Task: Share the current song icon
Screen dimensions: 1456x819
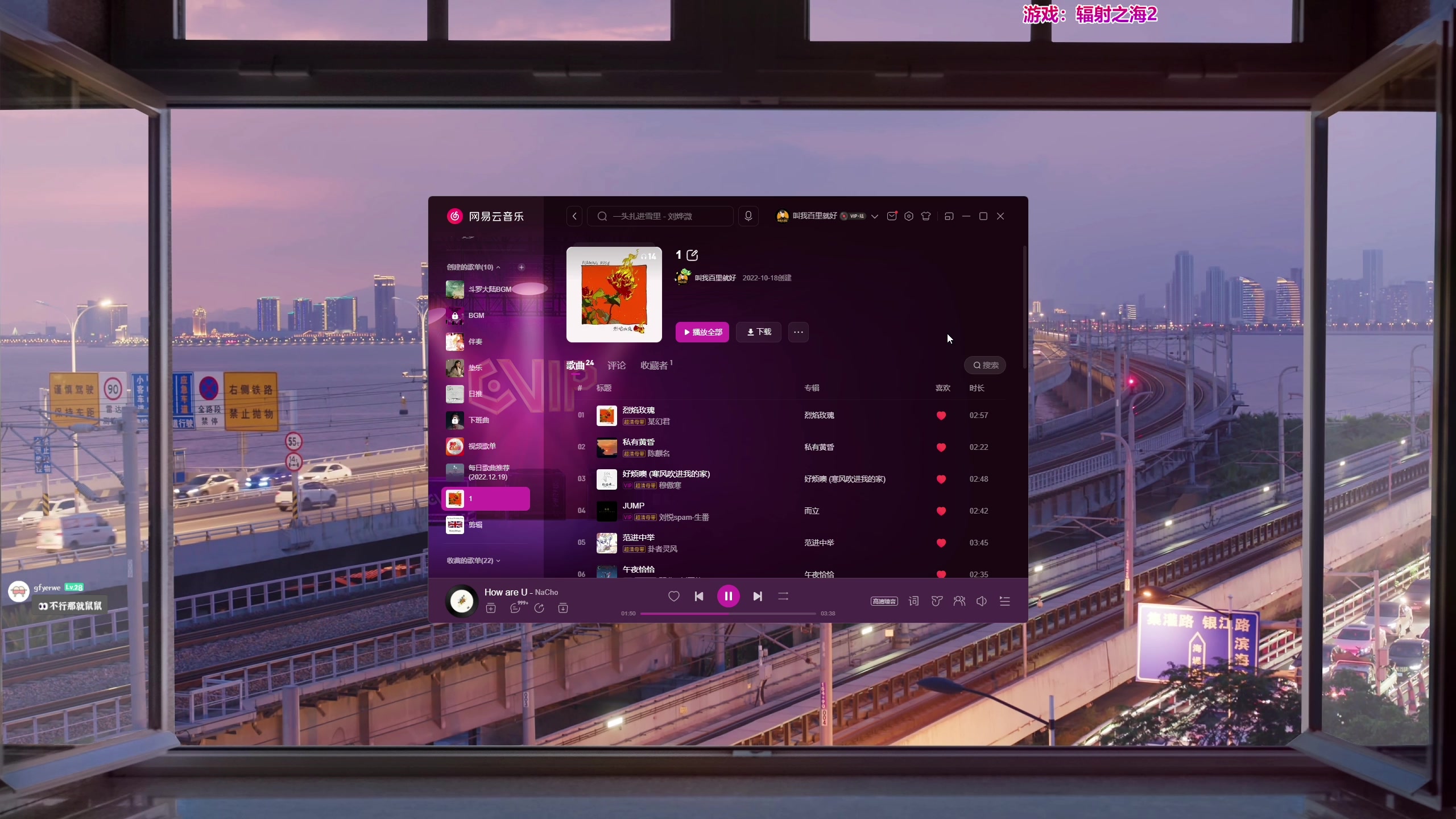Action: (539, 608)
